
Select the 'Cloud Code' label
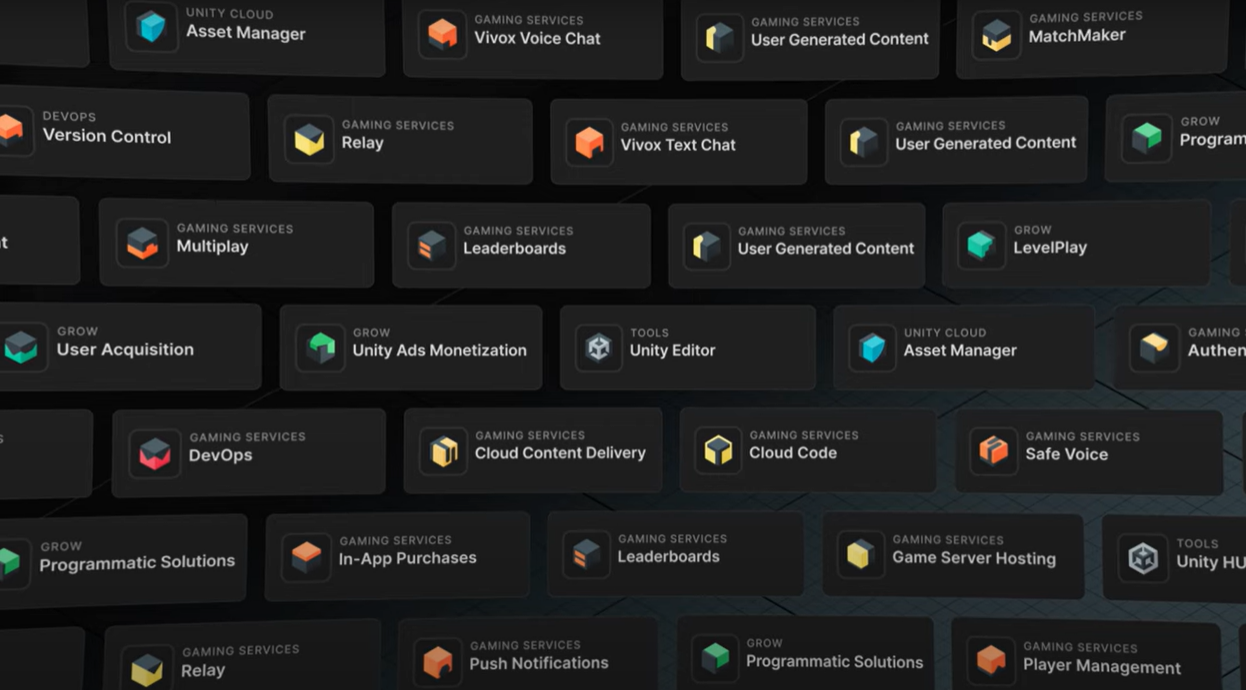(793, 452)
